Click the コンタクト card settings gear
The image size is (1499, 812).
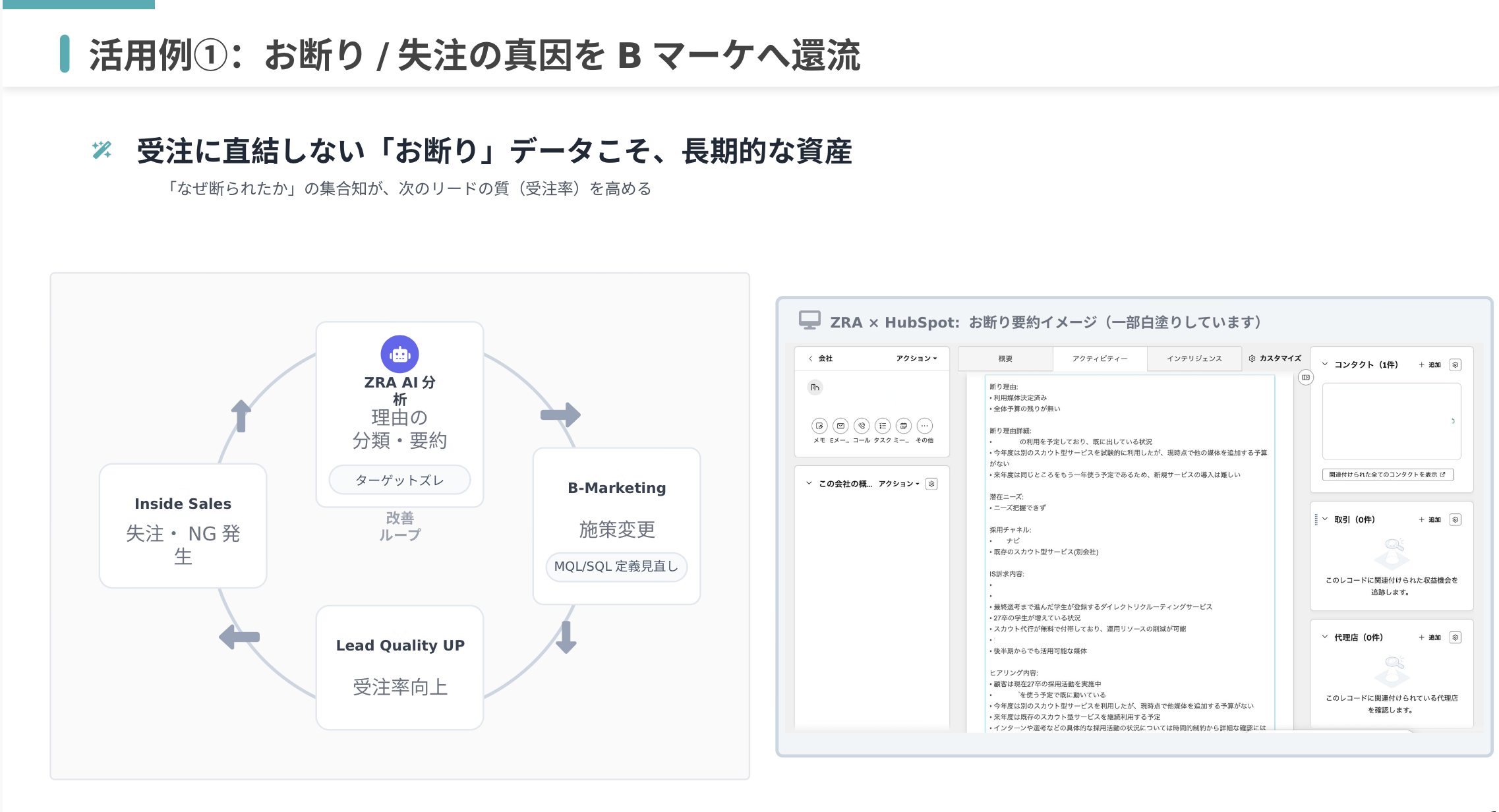(x=1455, y=364)
